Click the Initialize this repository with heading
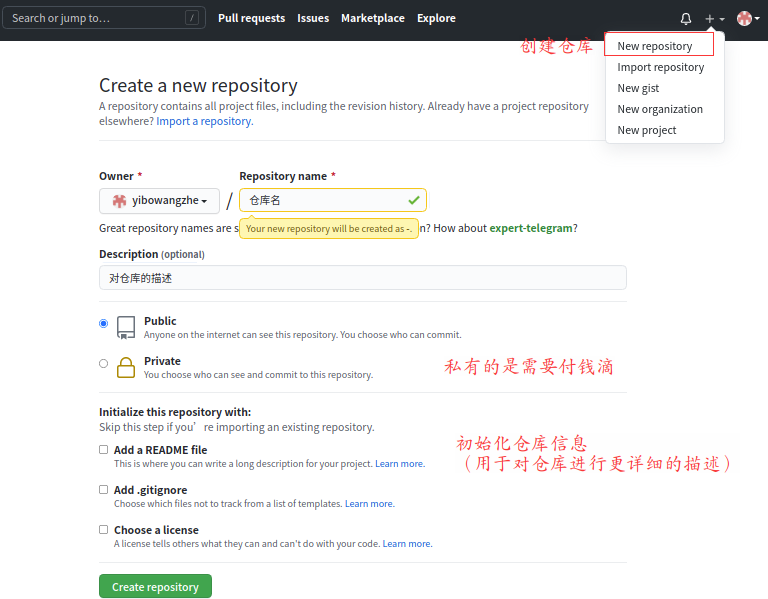 pyautogui.click(x=175, y=412)
